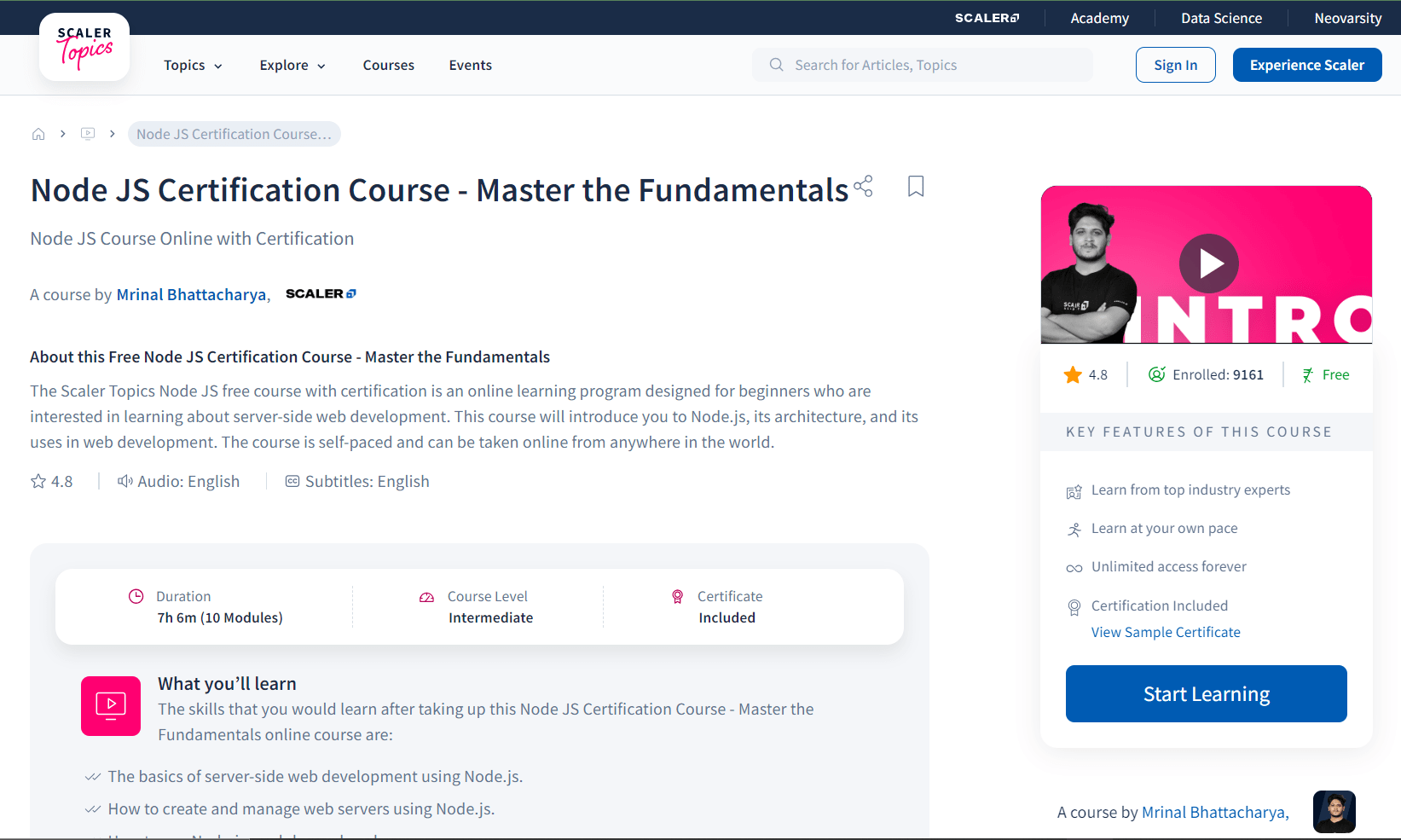Viewport: 1401px width, 840px height.
Task: Click the courses video breadcrumb icon
Action: (x=88, y=134)
